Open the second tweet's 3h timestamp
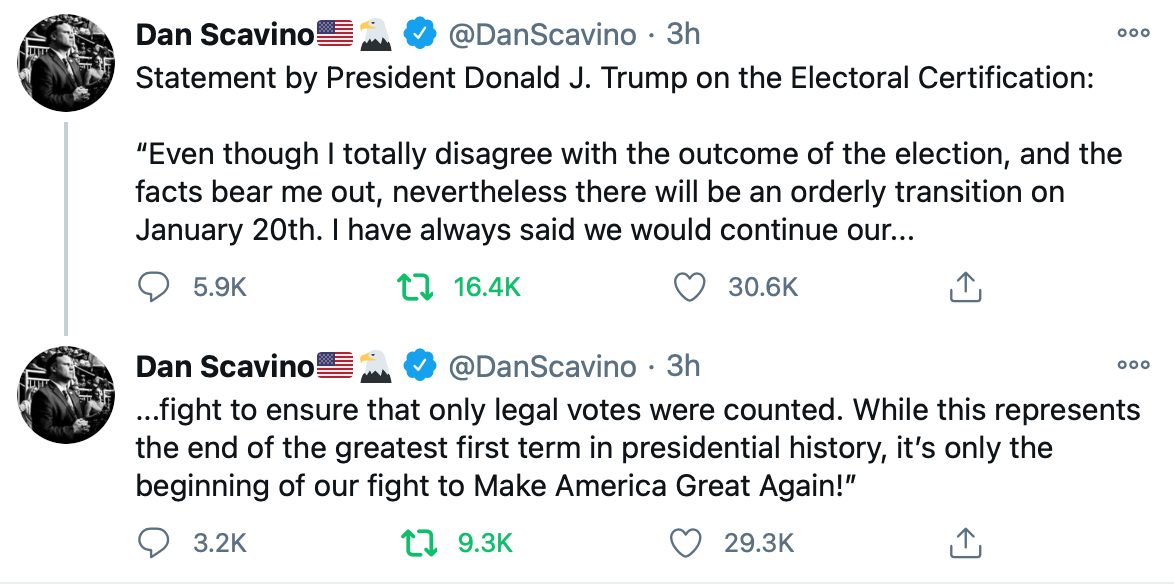The height and width of the screenshot is (584, 1174). (683, 367)
